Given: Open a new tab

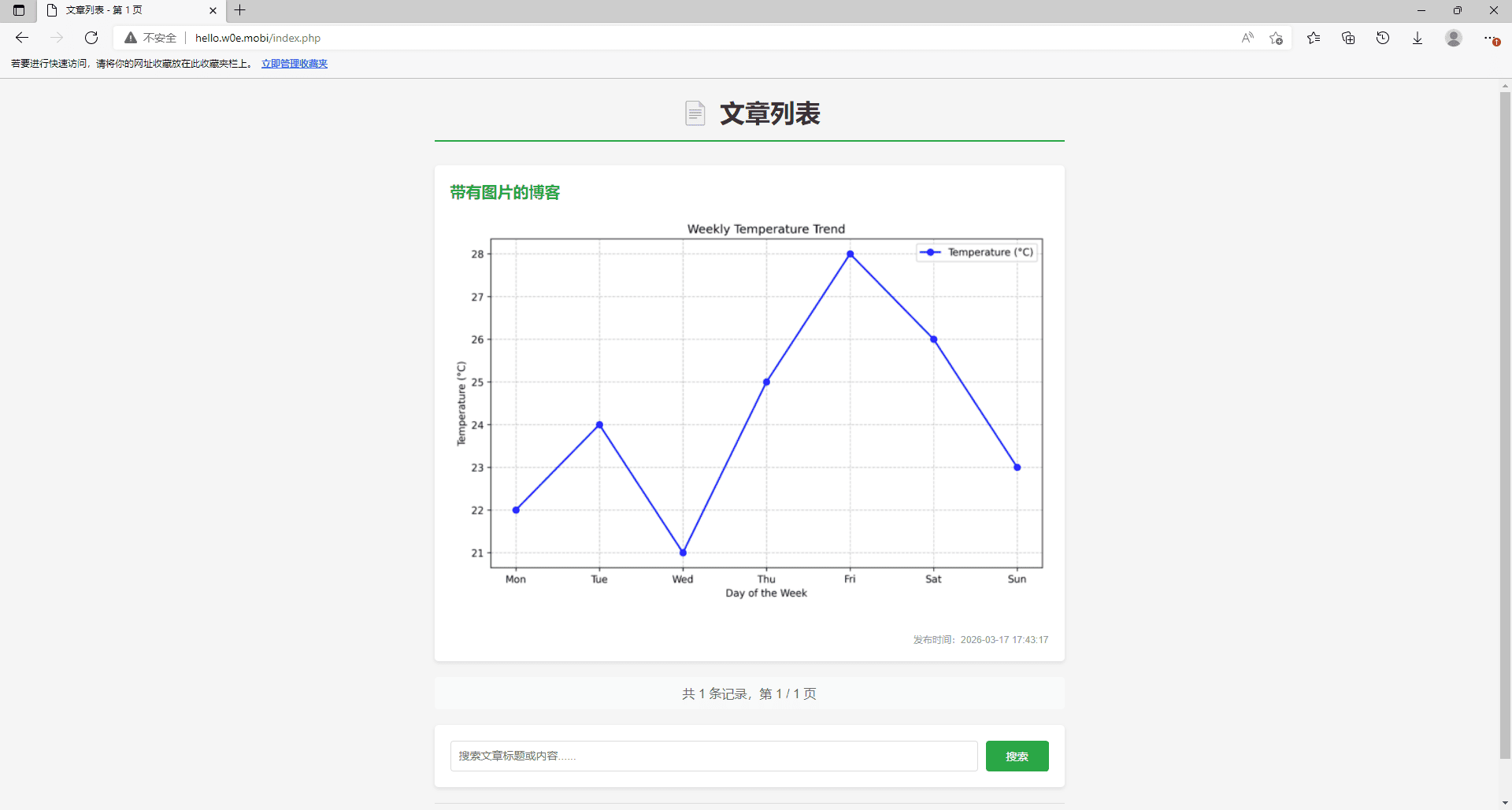Looking at the screenshot, I should point(240,10).
